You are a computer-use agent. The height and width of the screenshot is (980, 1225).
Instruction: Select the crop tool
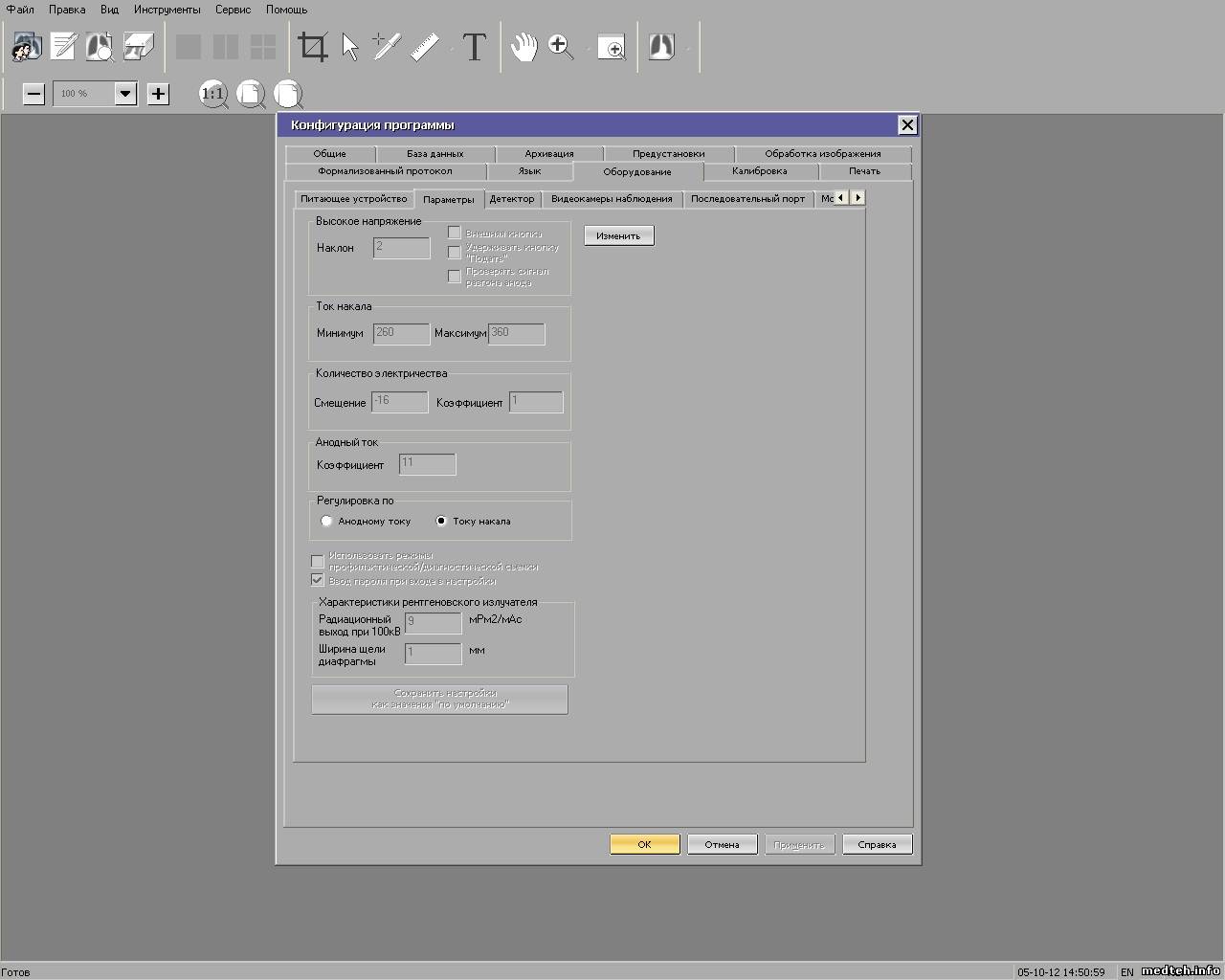click(x=313, y=47)
